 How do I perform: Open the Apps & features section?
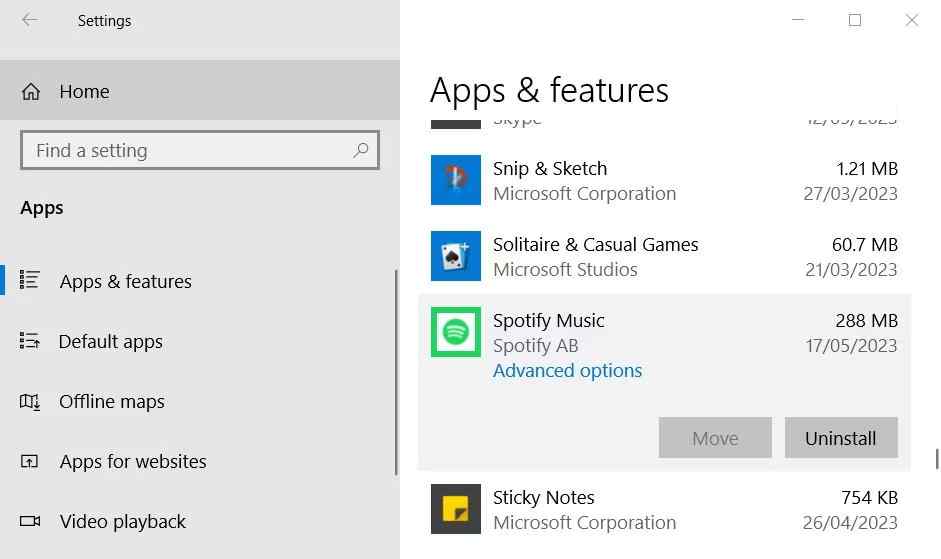[x=125, y=282]
